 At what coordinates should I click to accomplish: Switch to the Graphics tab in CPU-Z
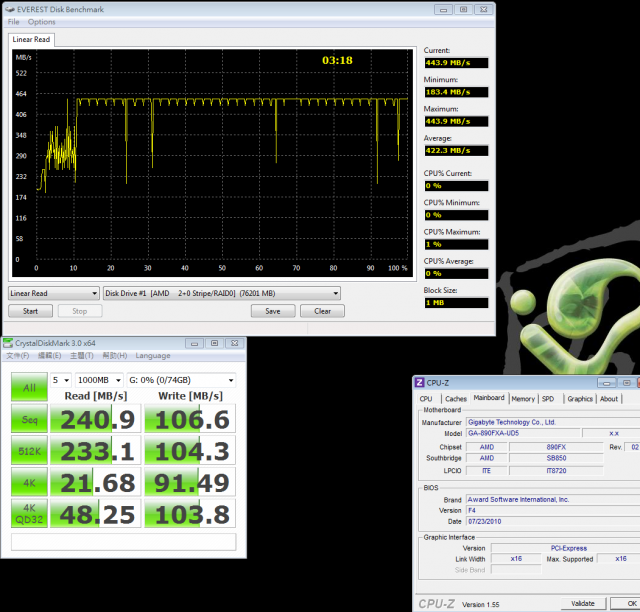click(580, 399)
